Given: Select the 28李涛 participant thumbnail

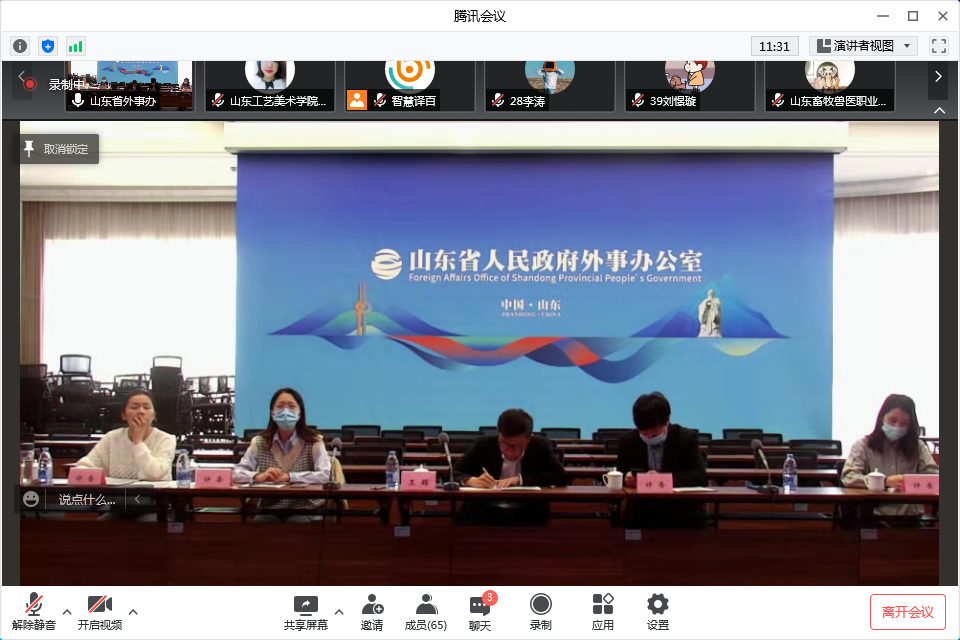Looking at the screenshot, I should pyautogui.click(x=550, y=86).
